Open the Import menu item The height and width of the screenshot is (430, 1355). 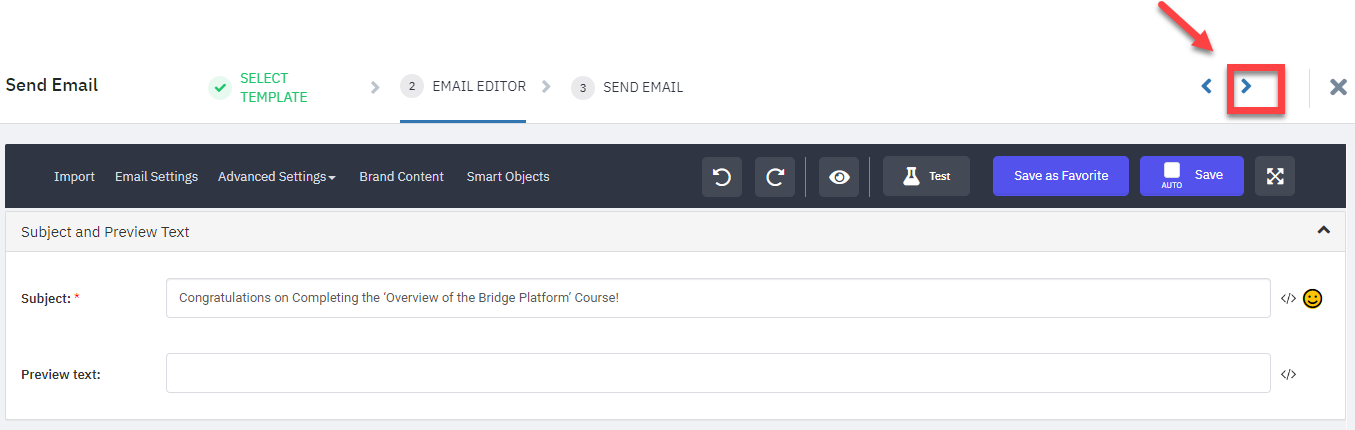74,176
